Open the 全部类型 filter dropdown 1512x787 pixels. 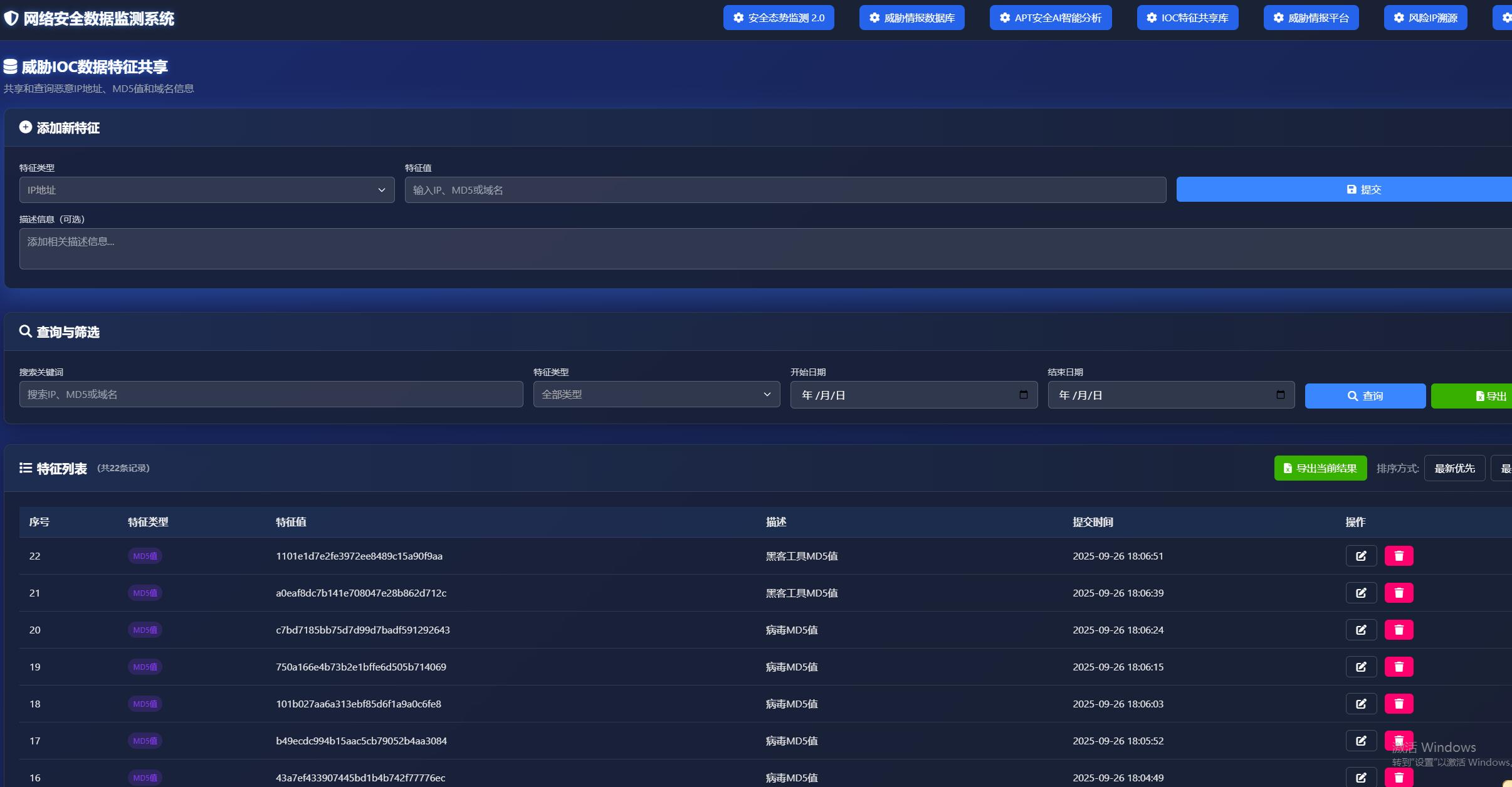click(x=656, y=395)
